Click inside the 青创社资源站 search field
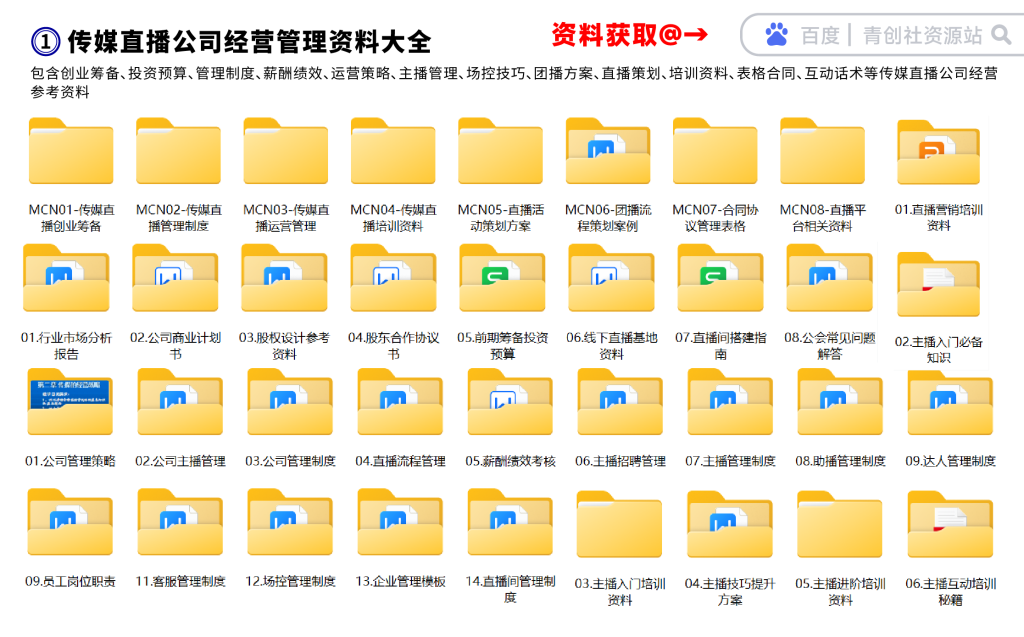The height and width of the screenshot is (637, 1024). (921, 36)
